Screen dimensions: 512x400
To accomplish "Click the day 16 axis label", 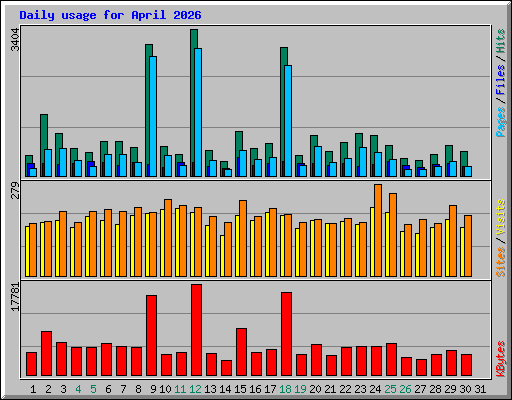I will pos(255,389).
